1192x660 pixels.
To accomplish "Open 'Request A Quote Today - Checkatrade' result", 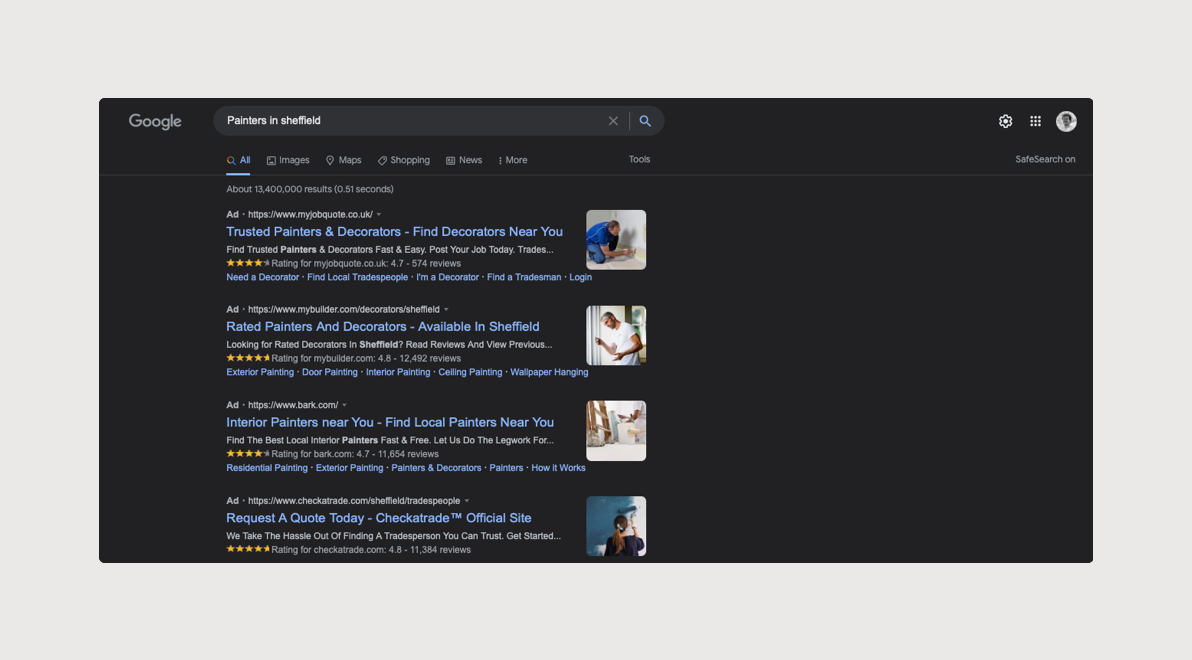I will click(x=379, y=519).
